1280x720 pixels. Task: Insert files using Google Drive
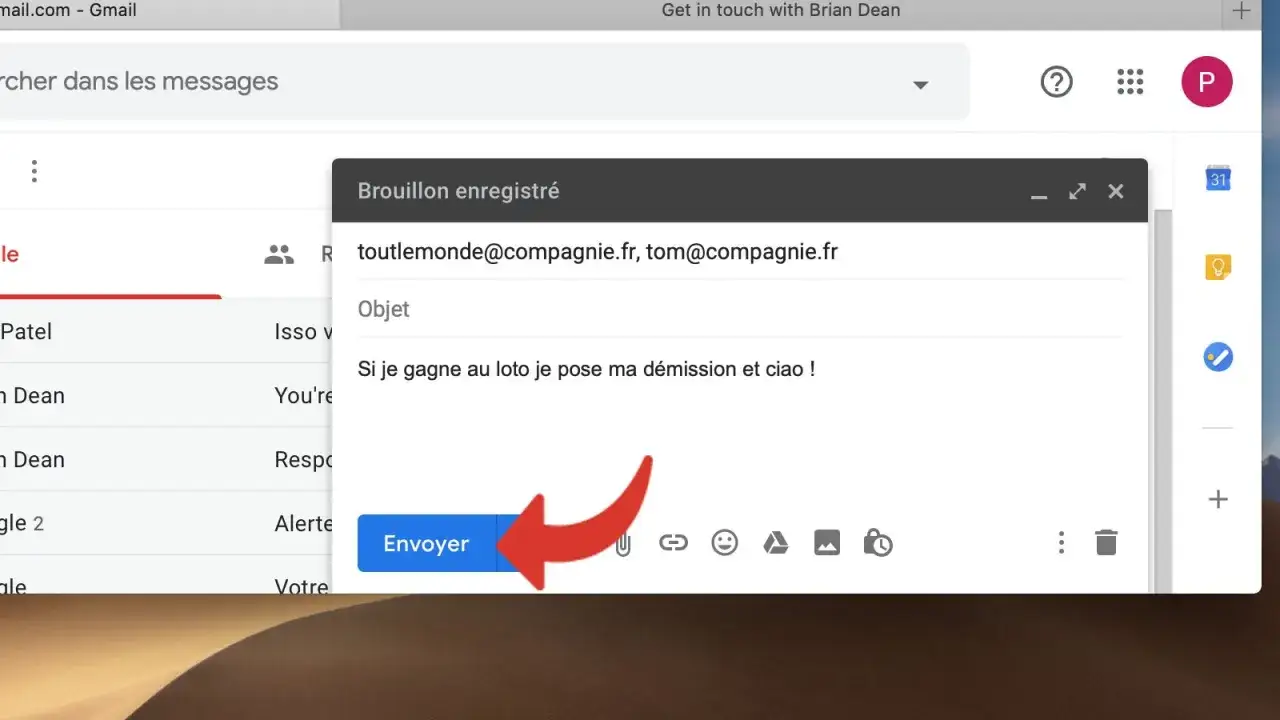pyautogui.click(x=776, y=543)
